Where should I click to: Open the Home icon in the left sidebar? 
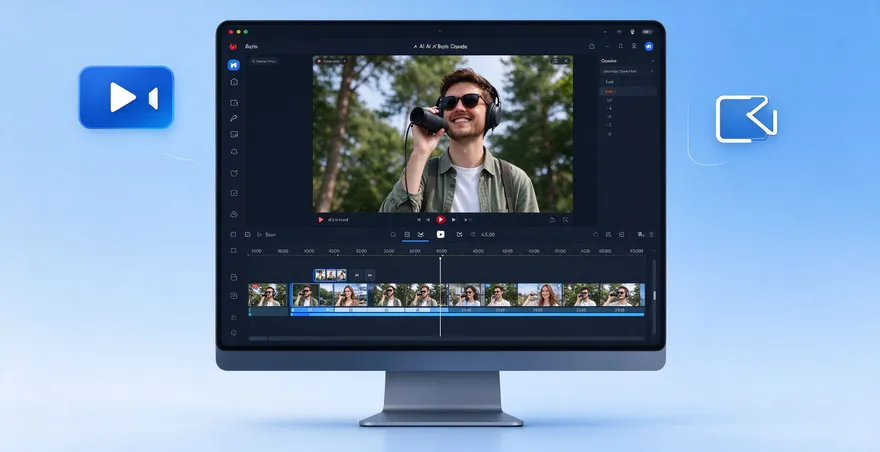(x=233, y=82)
